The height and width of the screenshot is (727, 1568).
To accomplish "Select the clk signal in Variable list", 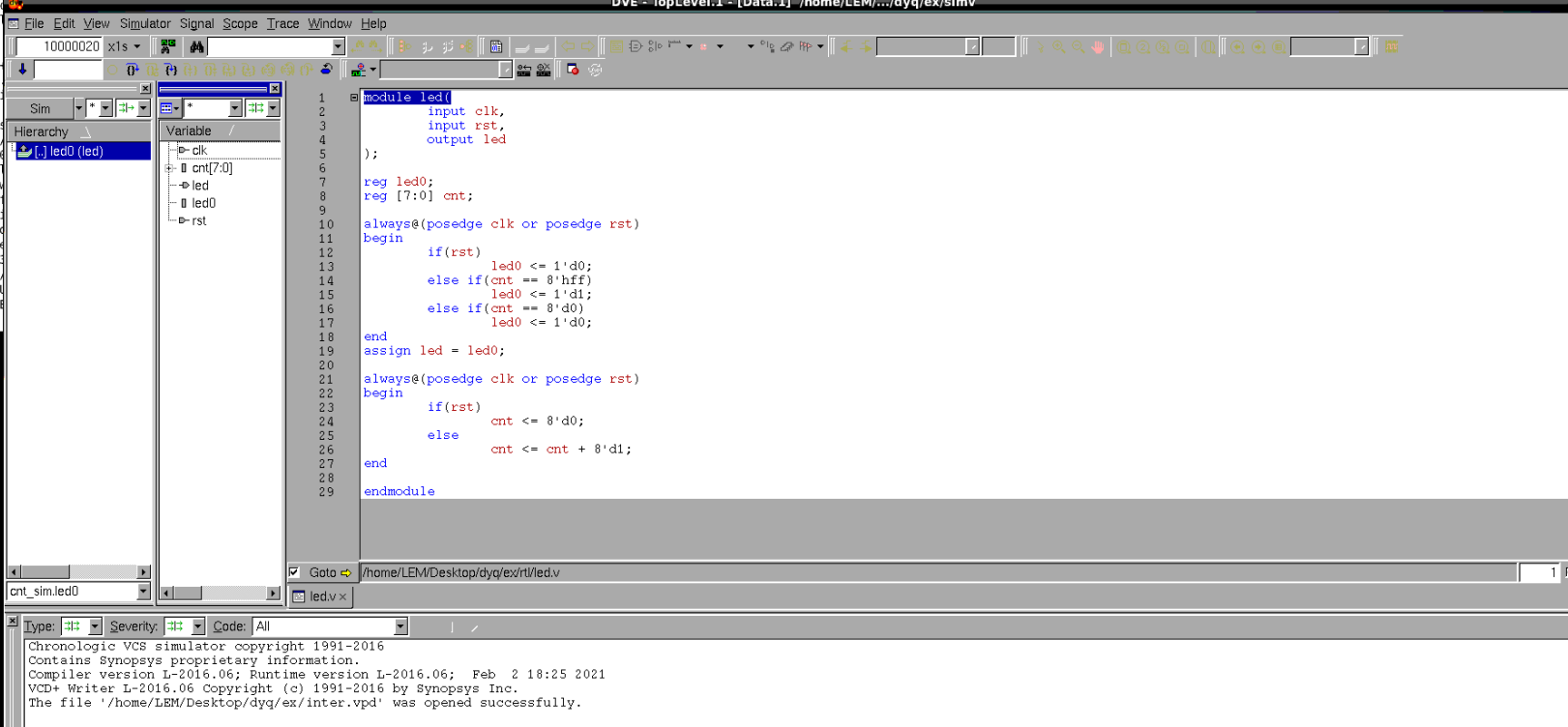I will [199, 150].
